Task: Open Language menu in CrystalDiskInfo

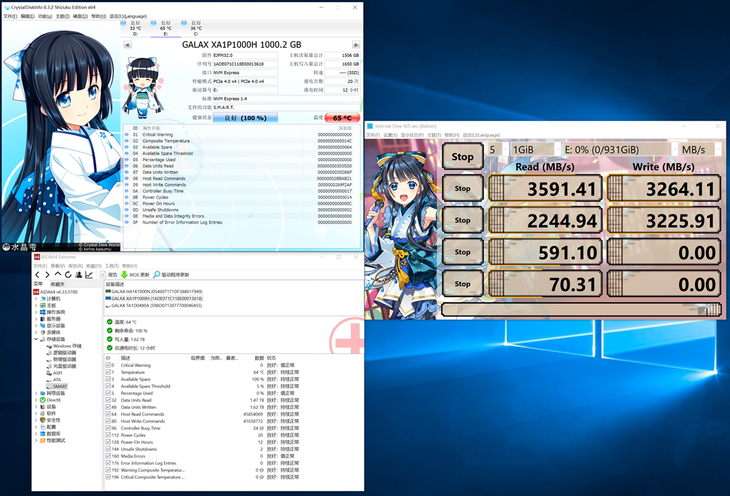Action: click(x=128, y=16)
